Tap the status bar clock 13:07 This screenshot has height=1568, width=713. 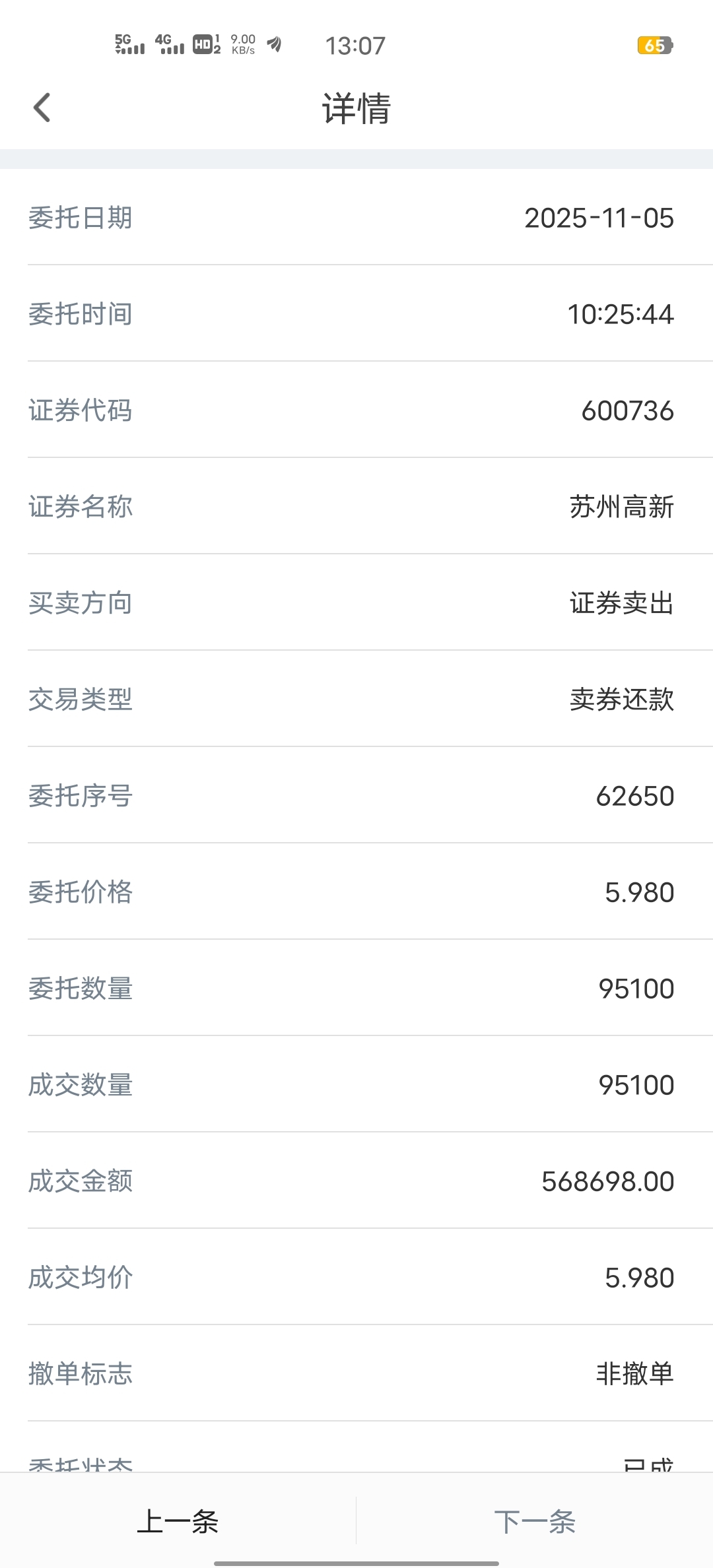coord(355,46)
